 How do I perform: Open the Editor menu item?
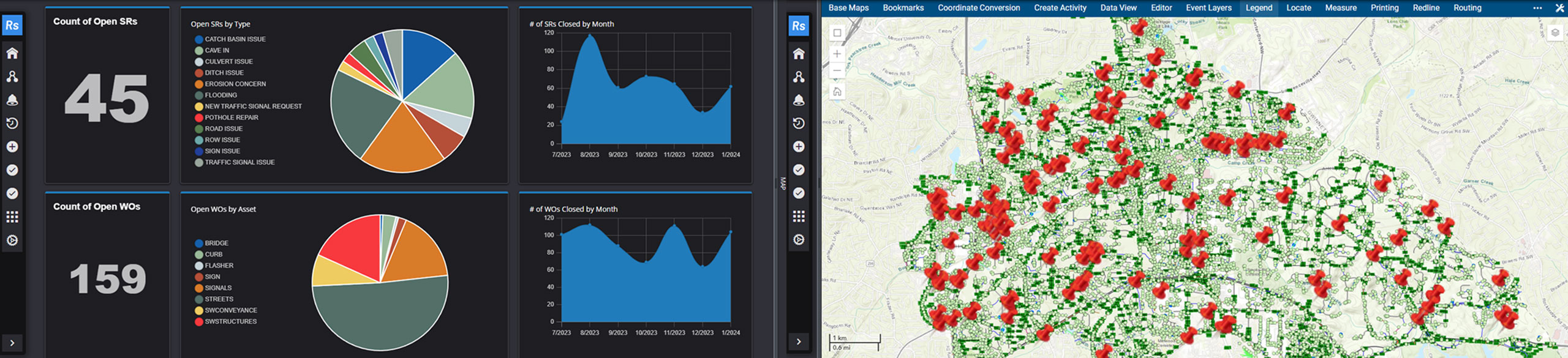(1161, 8)
